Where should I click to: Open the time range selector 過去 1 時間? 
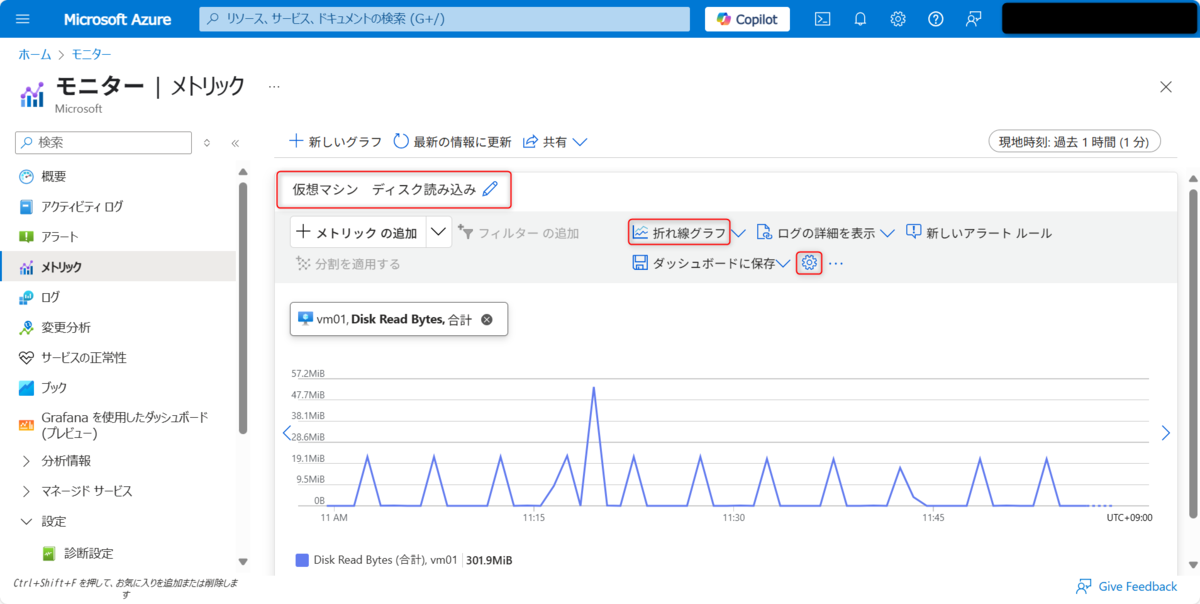click(x=1074, y=142)
